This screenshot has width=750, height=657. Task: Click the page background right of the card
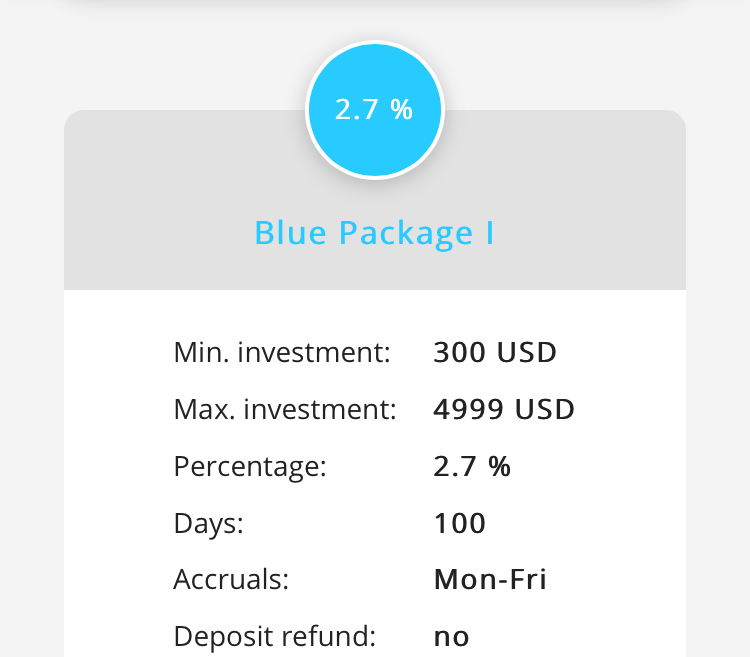click(718, 400)
